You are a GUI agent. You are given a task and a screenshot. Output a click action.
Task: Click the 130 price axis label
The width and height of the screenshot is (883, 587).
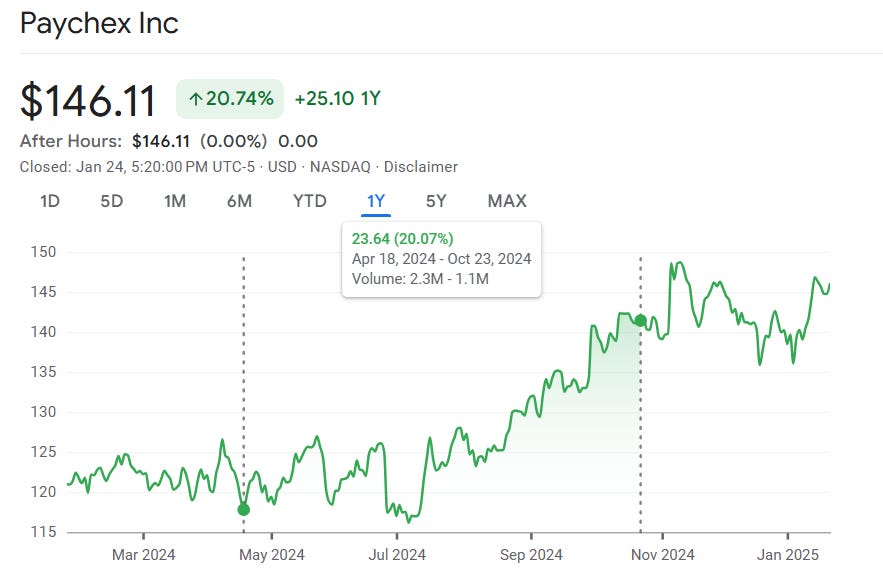click(x=43, y=412)
